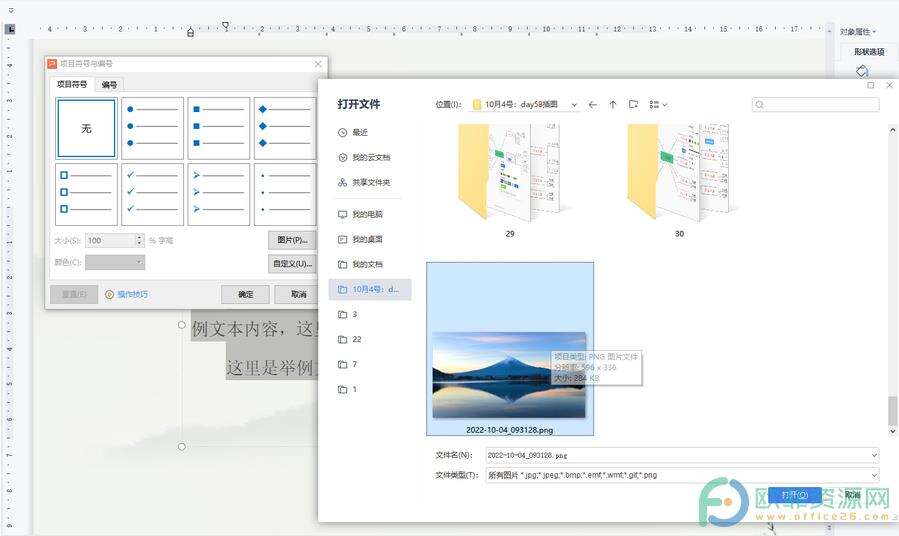This screenshot has height=536, width=899.
Task: Open the view mode options in Open File dialog
Action: [658, 104]
